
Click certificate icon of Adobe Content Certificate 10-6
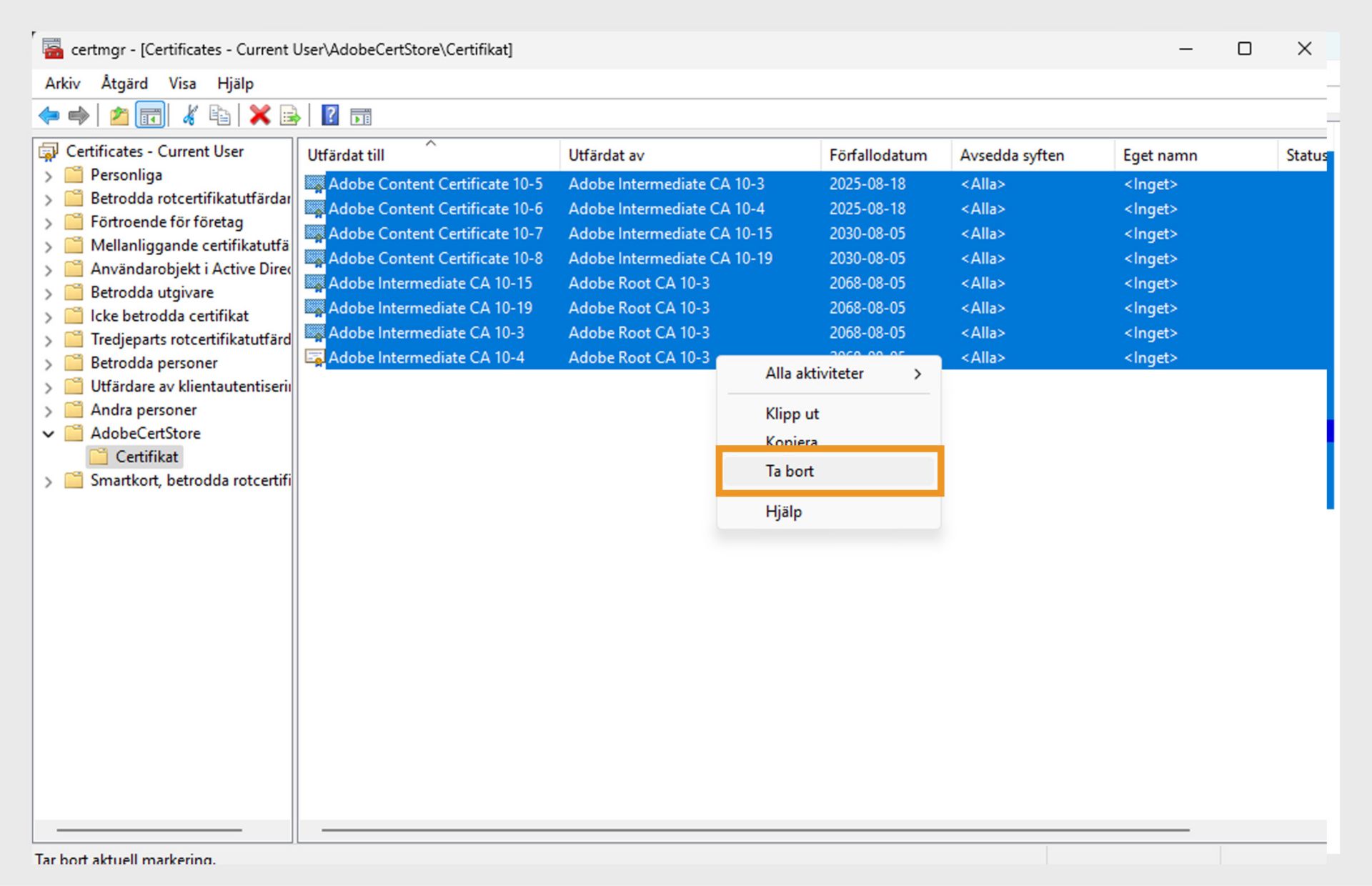click(x=314, y=209)
